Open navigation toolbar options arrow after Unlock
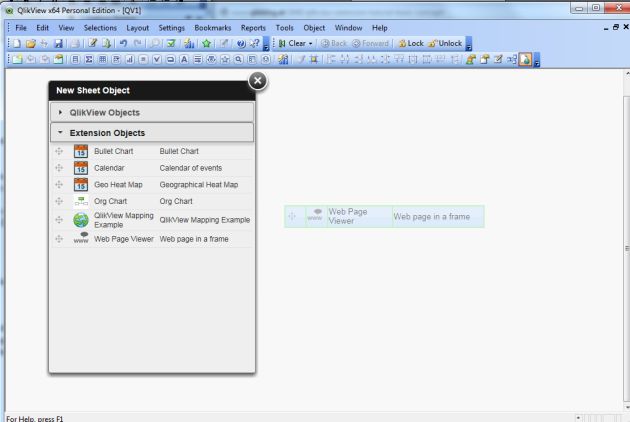The height and width of the screenshot is (422, 630). point(468,44)
